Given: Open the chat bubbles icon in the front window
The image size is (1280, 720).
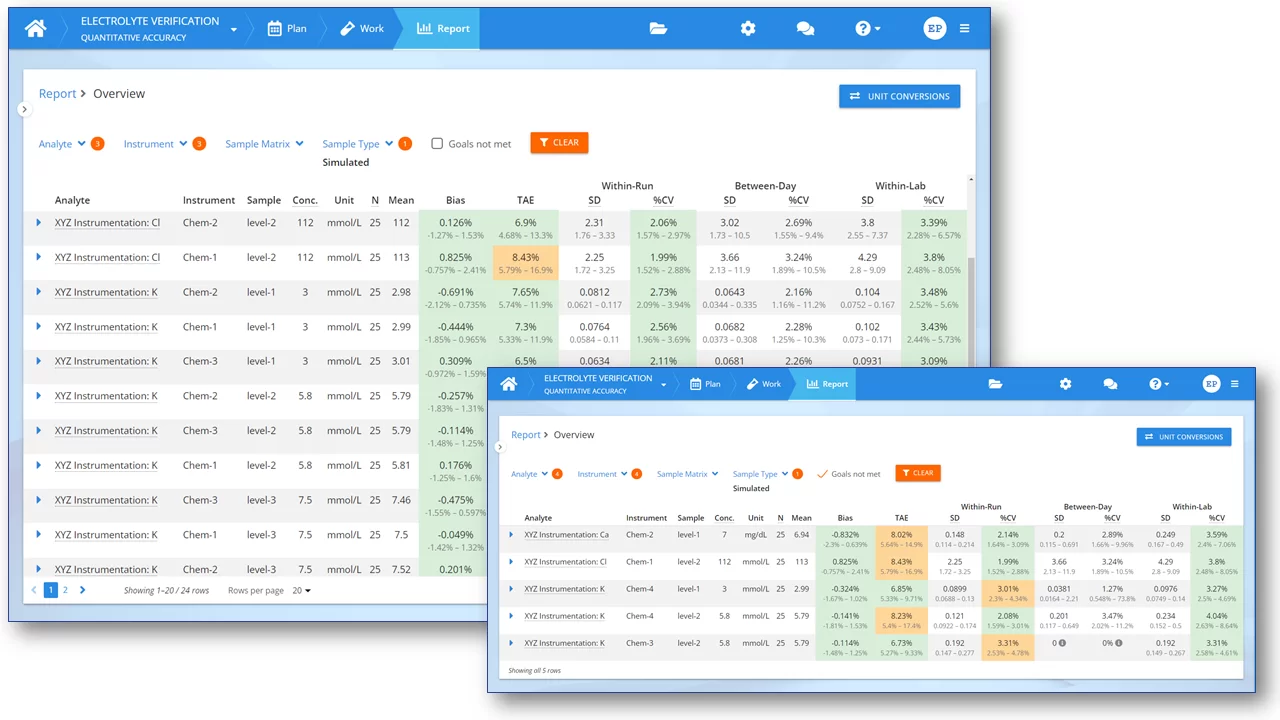Looking at the screenshot, I should tap(1110, 384).
